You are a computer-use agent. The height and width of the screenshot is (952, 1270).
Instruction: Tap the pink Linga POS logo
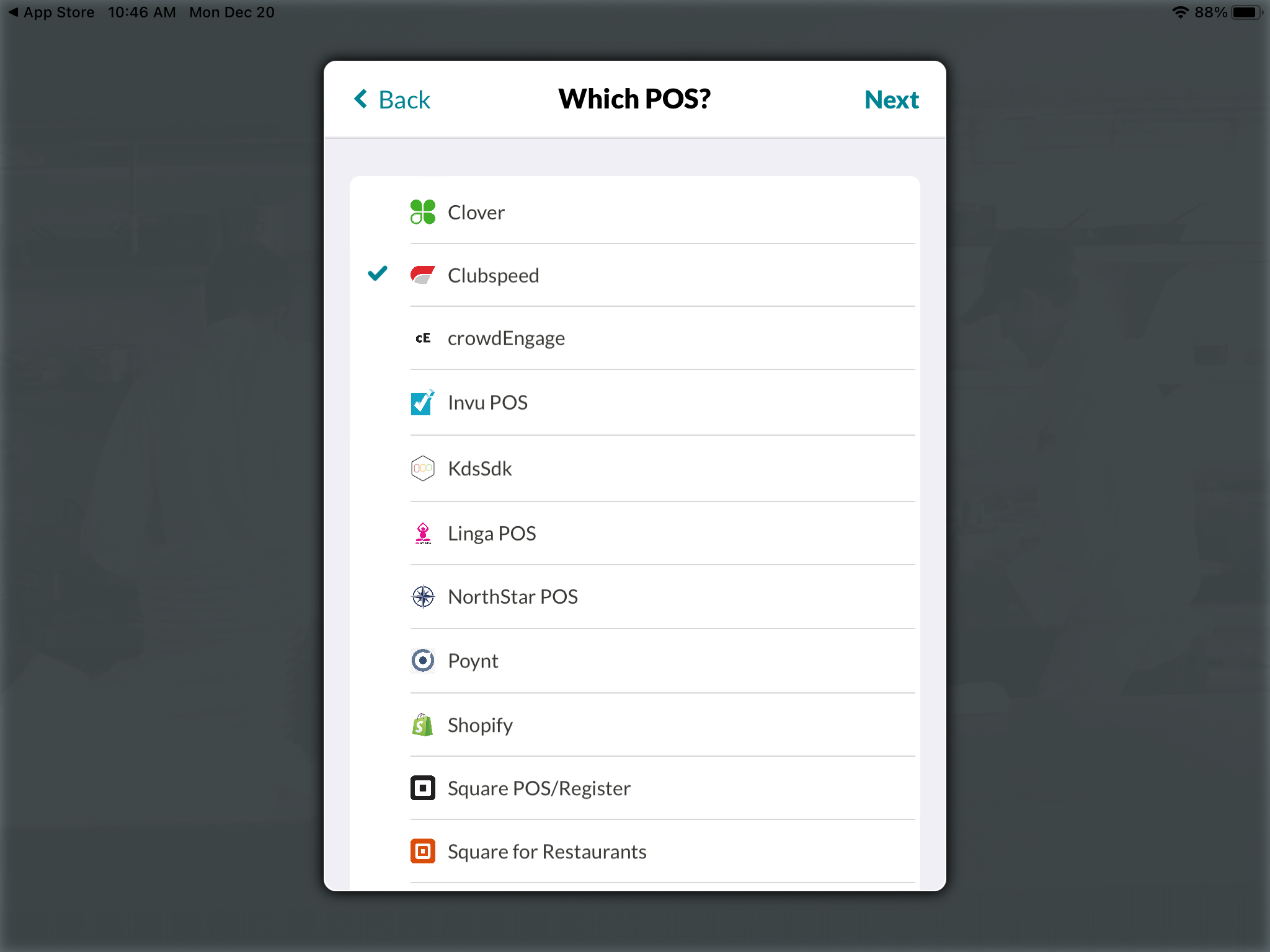pyautogui.click(x=423, y=533)
